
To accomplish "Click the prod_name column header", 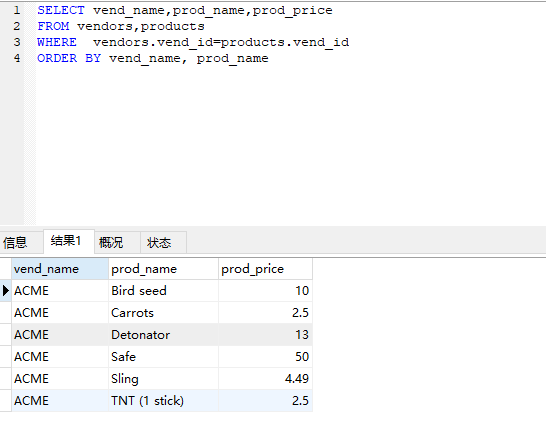I will 163,269.
